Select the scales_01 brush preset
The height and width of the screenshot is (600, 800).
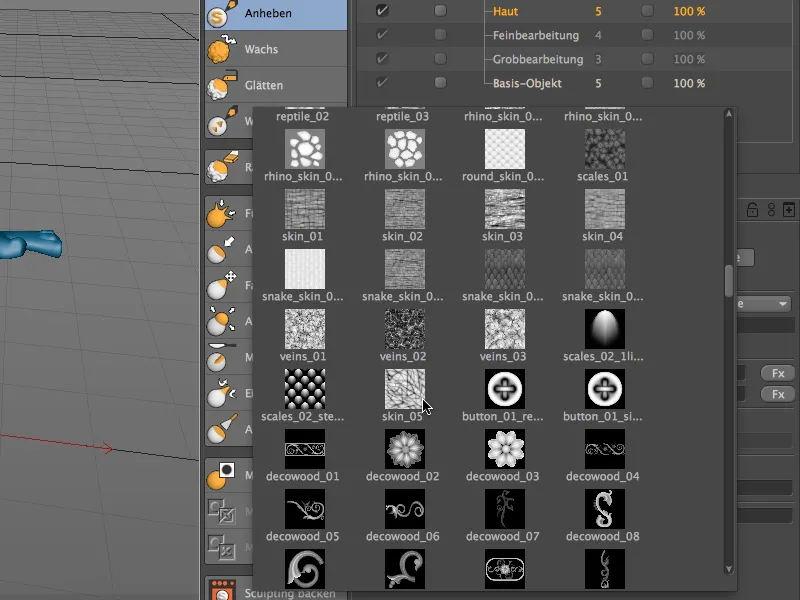pyautogui.click(x=605, y=148)
